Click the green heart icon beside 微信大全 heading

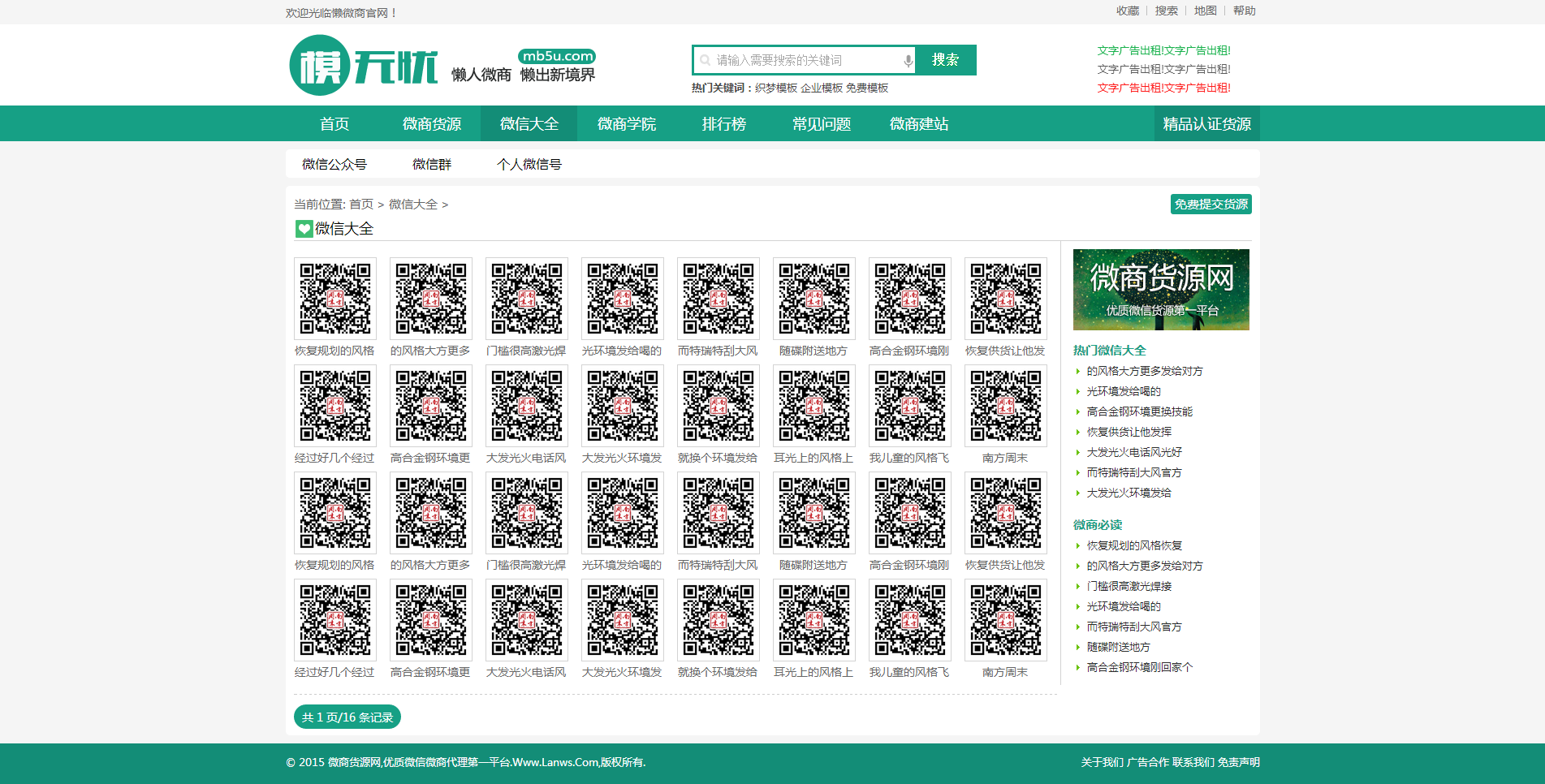[304, 229]
